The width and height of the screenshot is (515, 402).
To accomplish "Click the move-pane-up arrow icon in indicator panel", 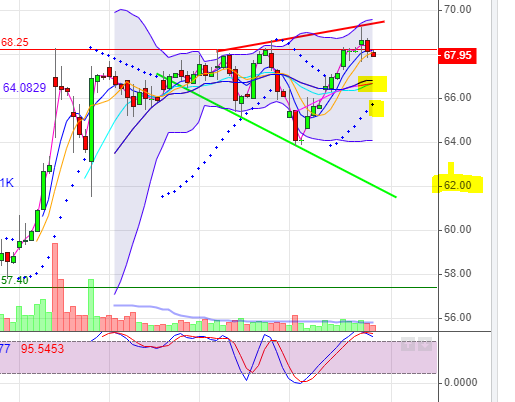I will (x=408, y=344).
